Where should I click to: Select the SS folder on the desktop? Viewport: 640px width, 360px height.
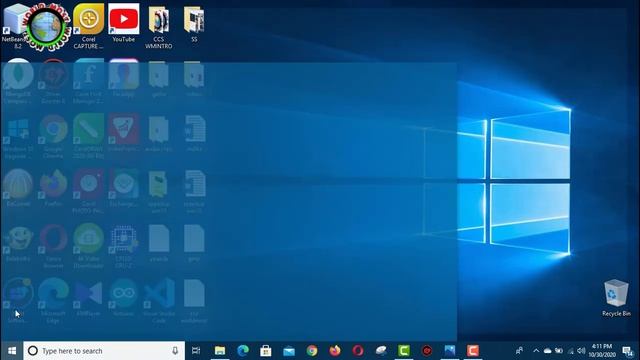tap(194, 23)
